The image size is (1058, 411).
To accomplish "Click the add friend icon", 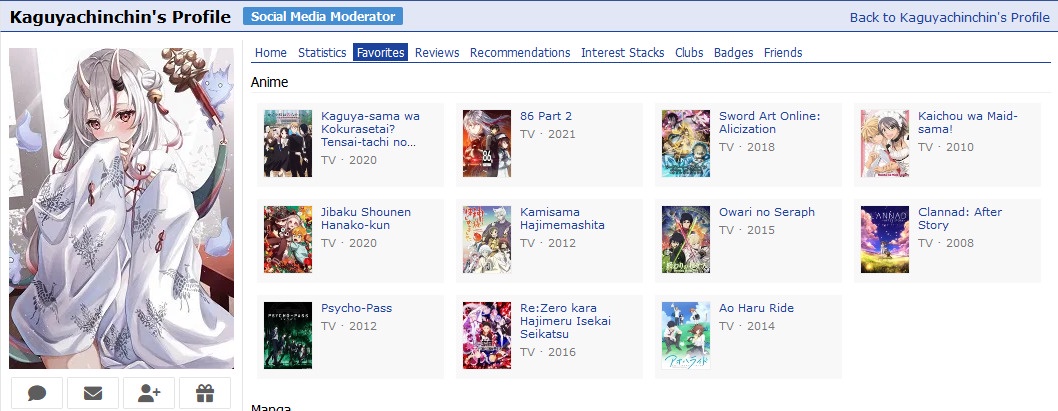I will [149, 393].
